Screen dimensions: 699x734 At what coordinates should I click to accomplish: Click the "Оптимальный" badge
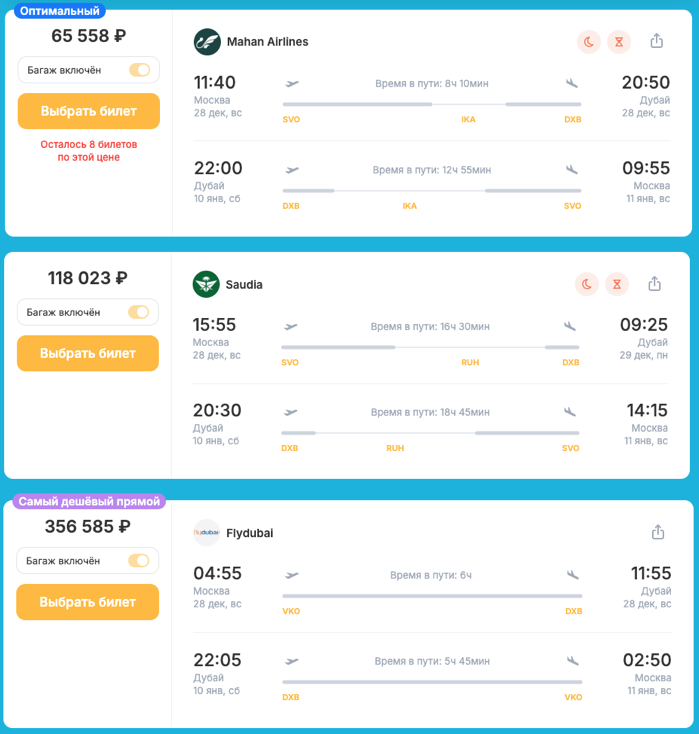(60, 11)
